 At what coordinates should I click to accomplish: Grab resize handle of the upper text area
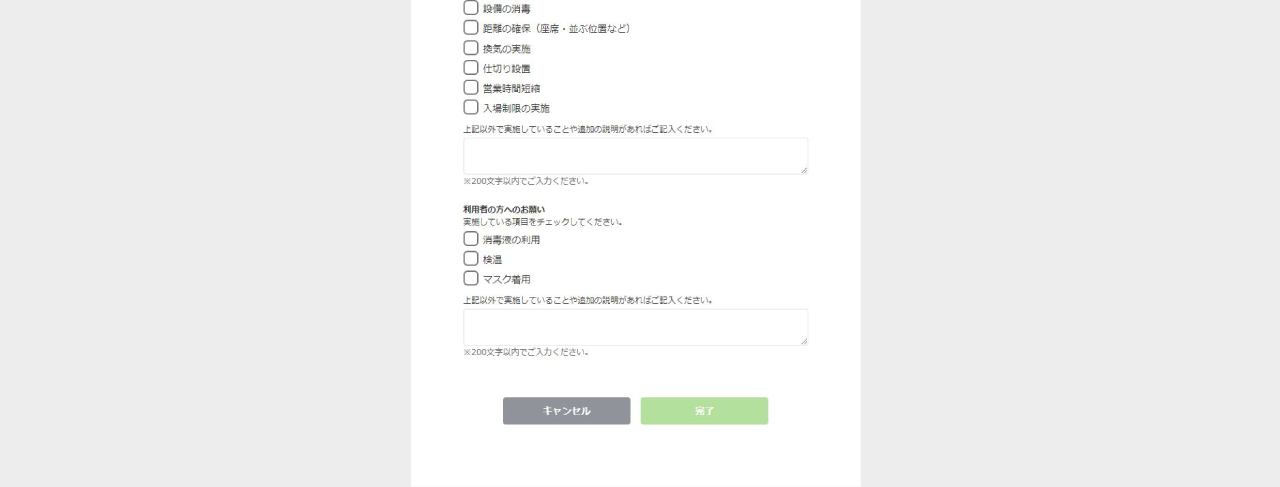pyautogui.click(x=803, y=170)
